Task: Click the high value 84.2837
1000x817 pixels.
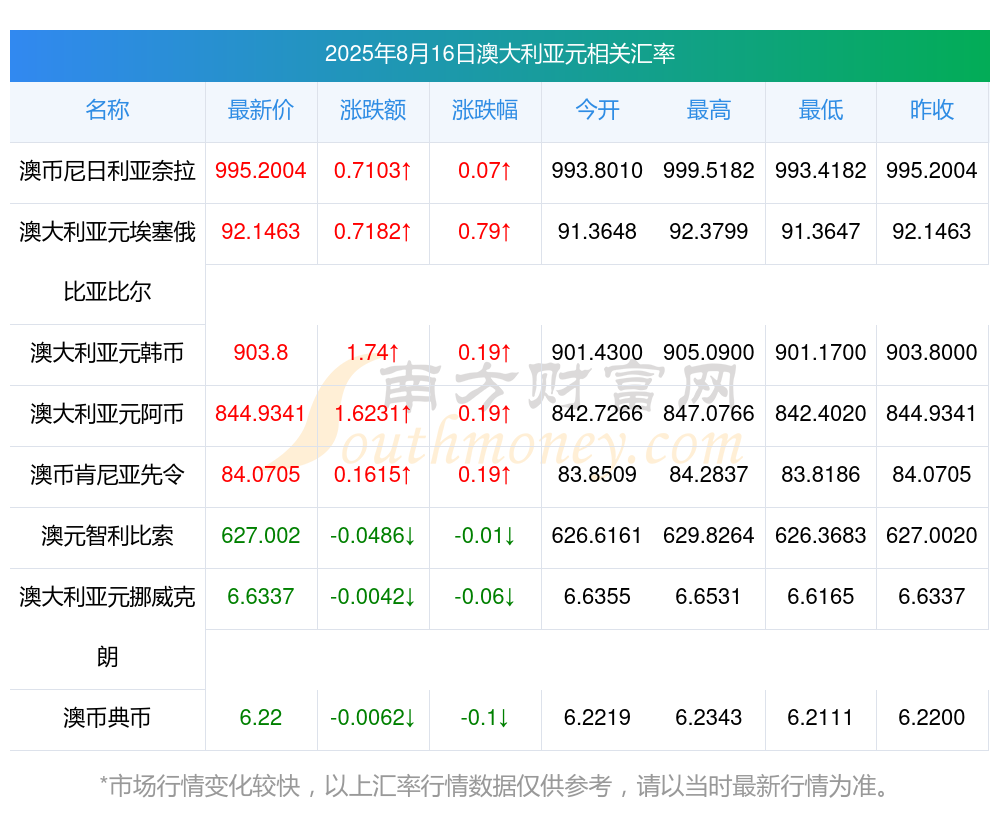Action: point(709,475)
